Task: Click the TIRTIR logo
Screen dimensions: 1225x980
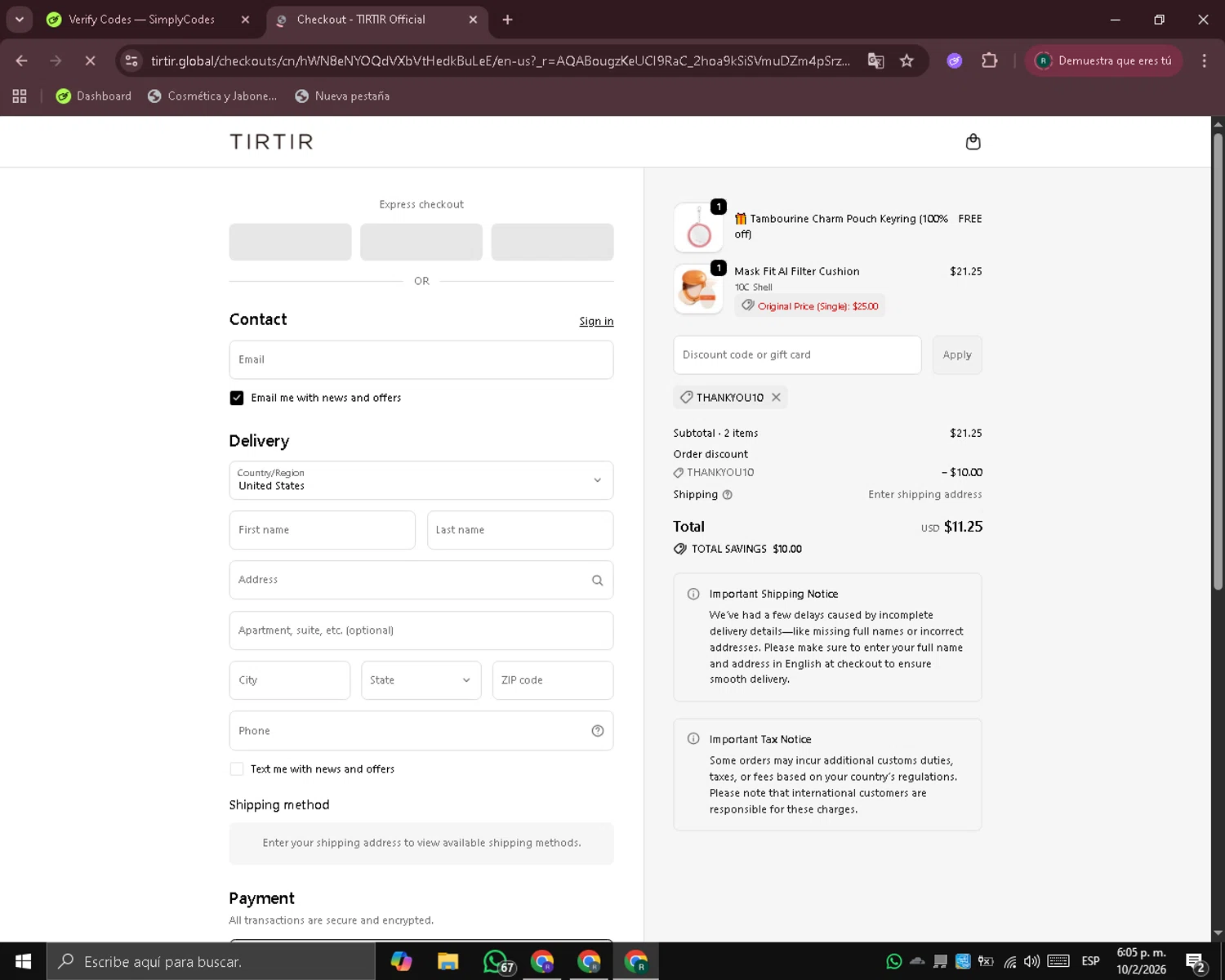Action: (x=272, y=142)
